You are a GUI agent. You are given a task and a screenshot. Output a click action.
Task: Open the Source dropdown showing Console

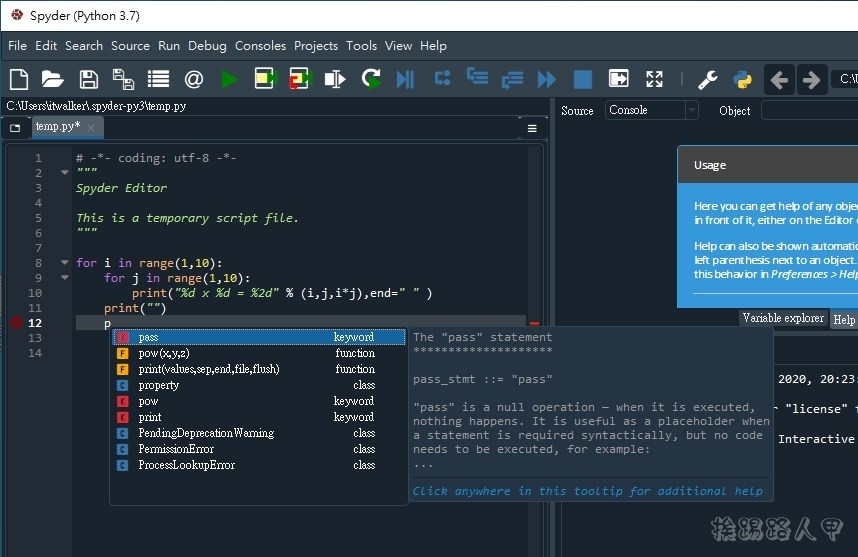651,110
